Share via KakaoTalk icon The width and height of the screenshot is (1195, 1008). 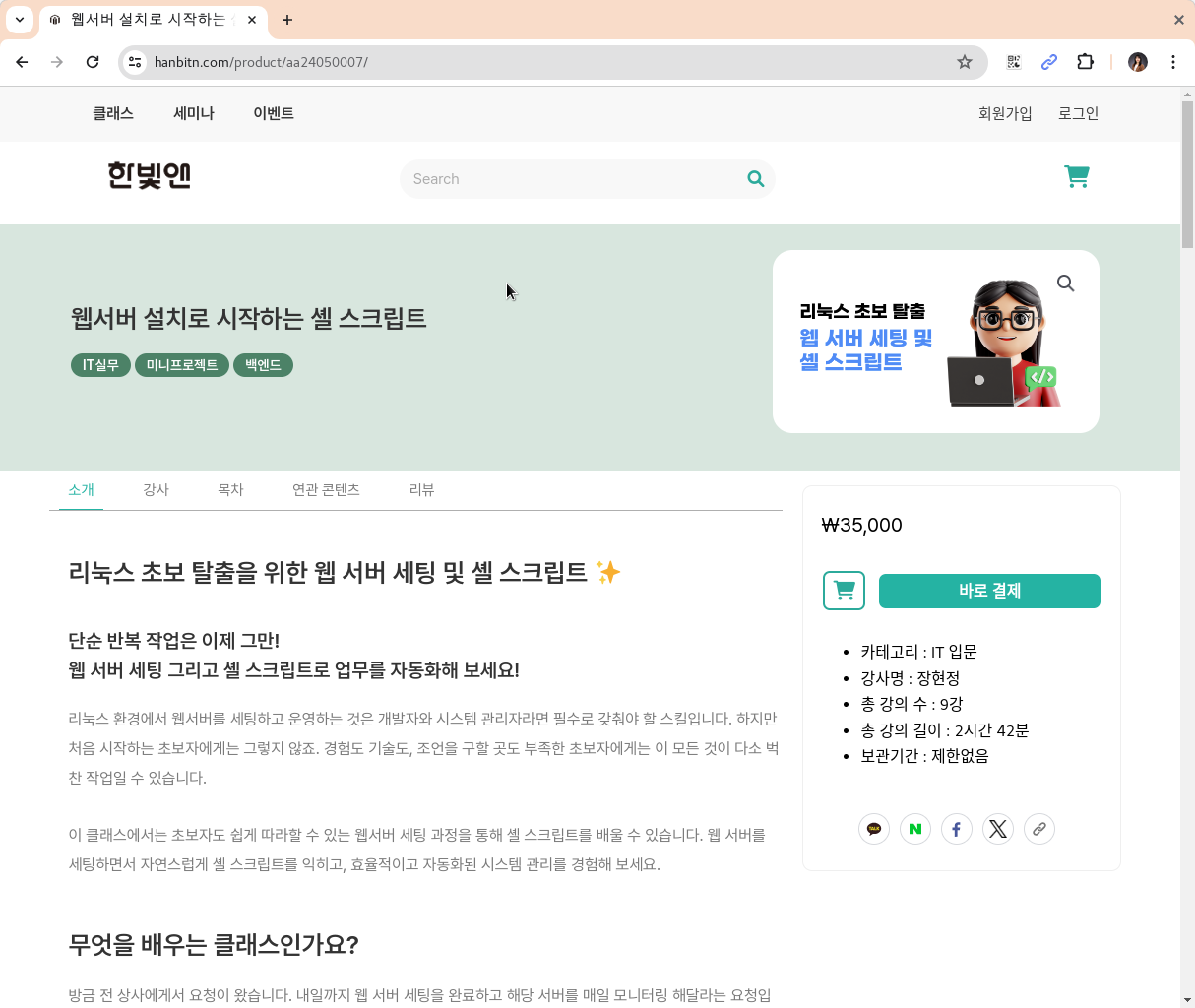click(x=874, y=829)
